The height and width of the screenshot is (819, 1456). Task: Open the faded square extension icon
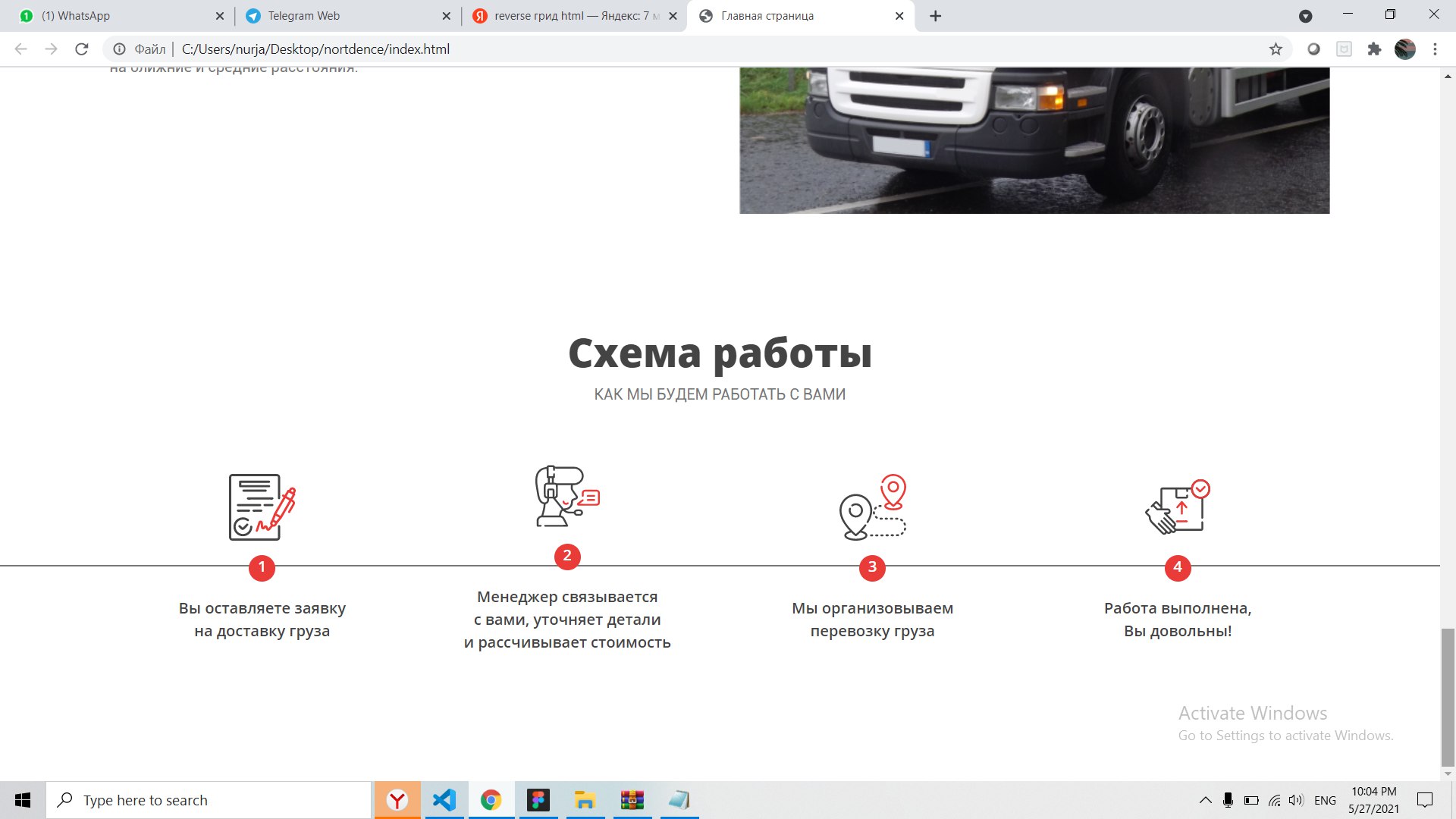(x=1344, y=49)
